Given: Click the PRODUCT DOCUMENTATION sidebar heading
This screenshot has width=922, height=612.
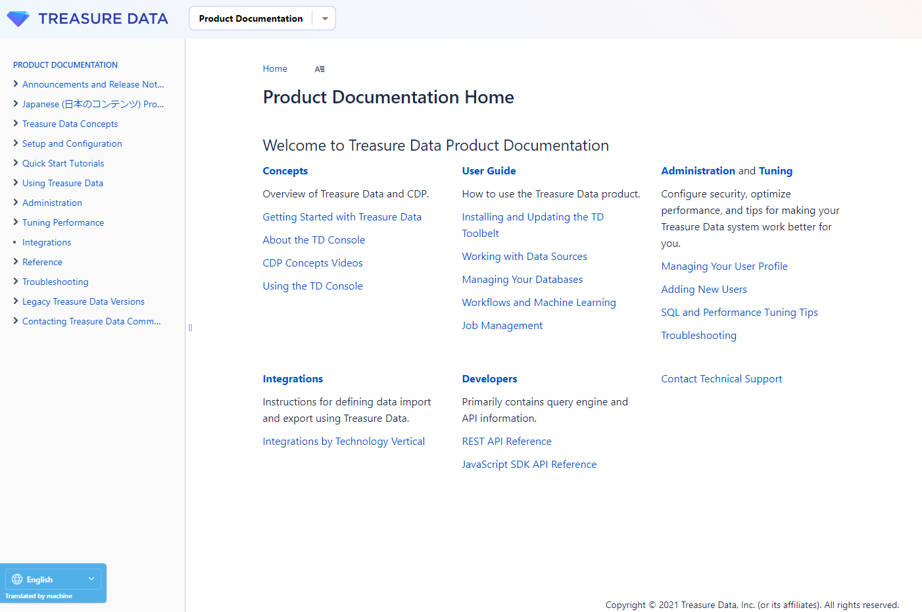Looking at the screenshot, I should (65, 65).
